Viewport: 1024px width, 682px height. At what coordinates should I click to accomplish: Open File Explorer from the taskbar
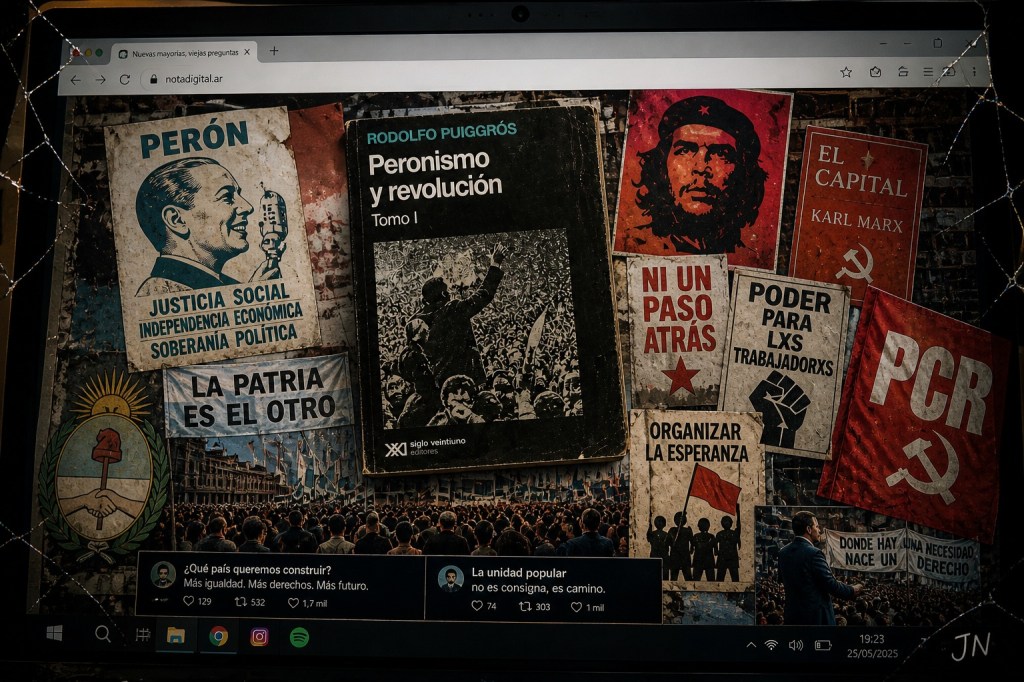pos(176,636)
